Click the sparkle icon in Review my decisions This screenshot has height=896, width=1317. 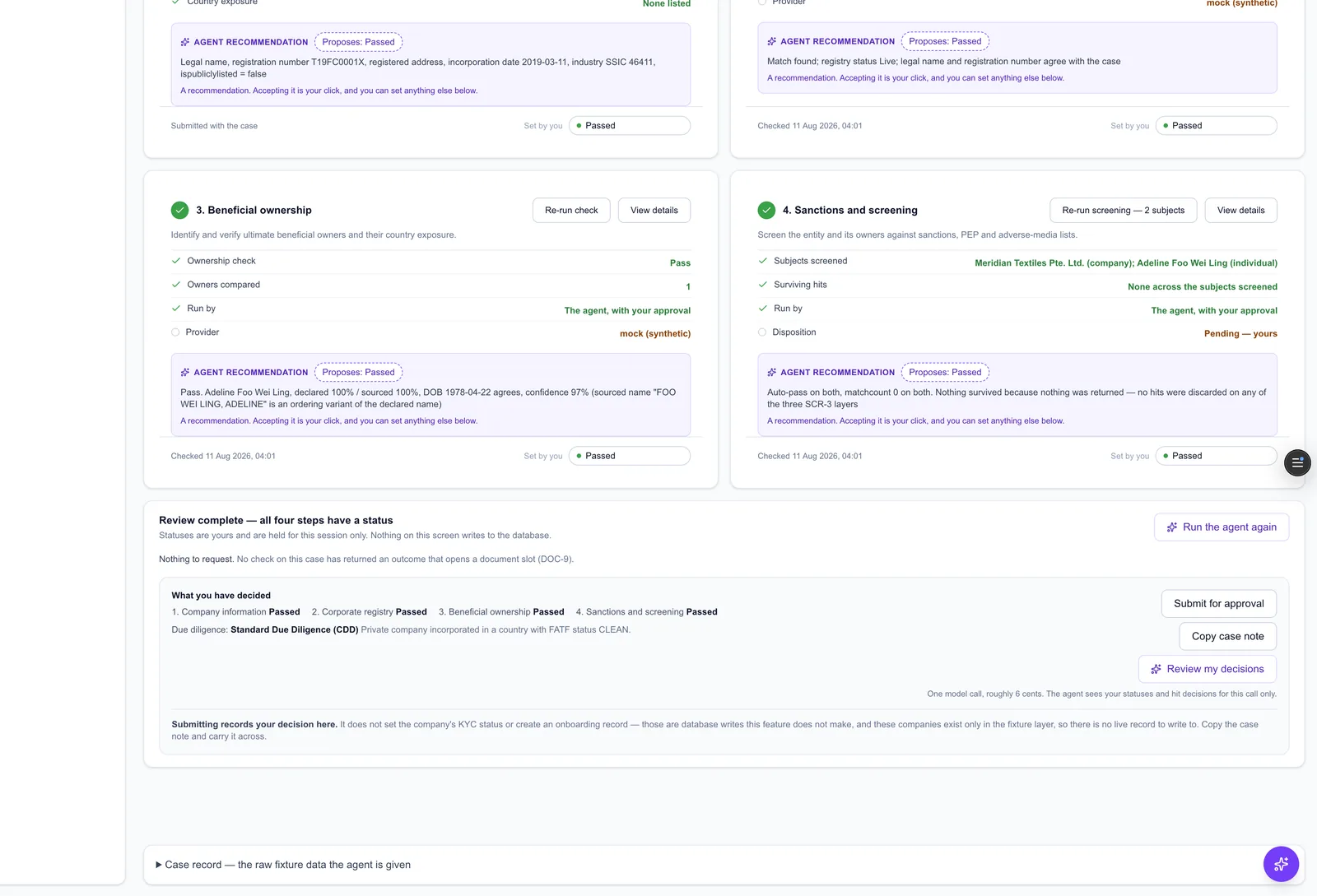(1156, 669)
